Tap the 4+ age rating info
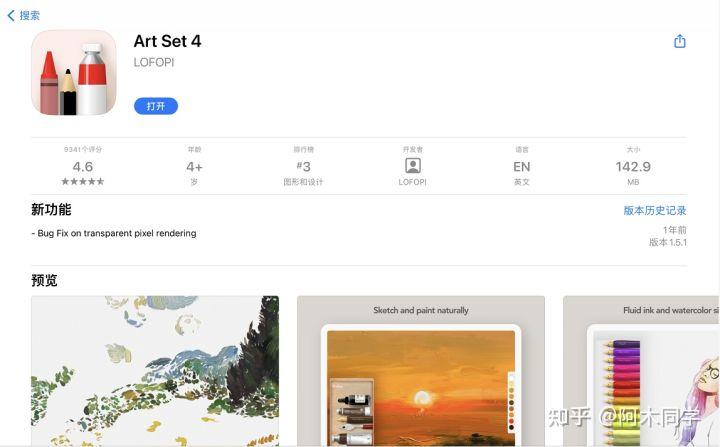 click(x=194, y=166)
